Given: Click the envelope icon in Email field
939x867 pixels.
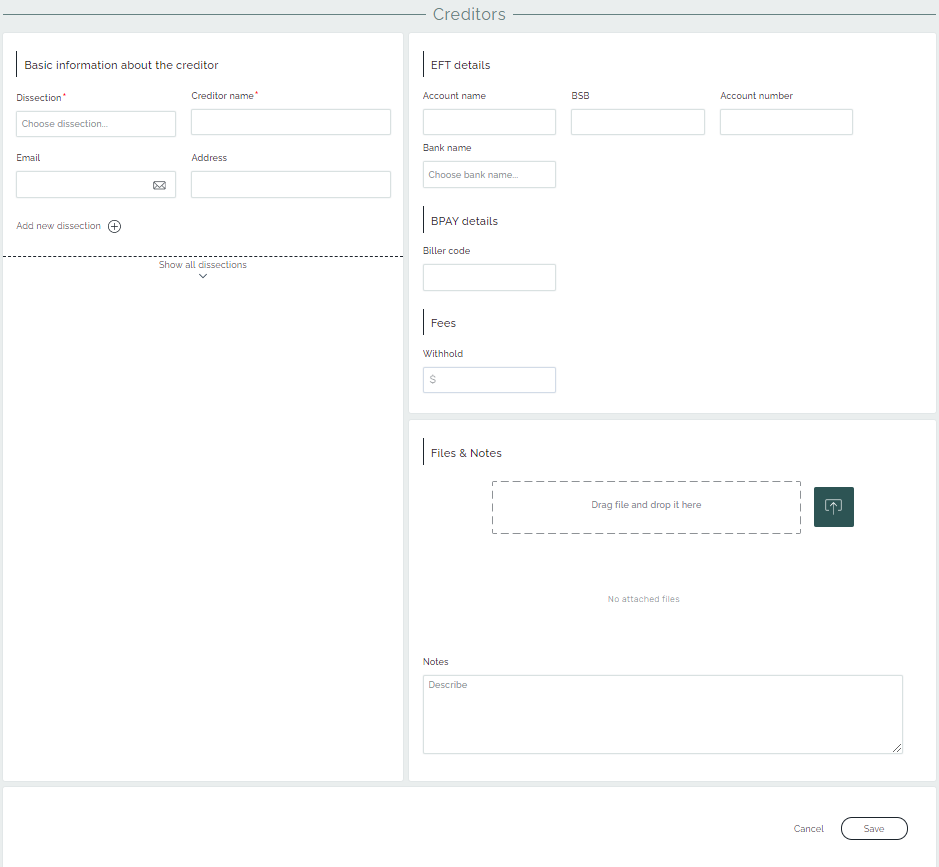Looking at the screenshot, I should pyautogui.click(x=159, y=185).
